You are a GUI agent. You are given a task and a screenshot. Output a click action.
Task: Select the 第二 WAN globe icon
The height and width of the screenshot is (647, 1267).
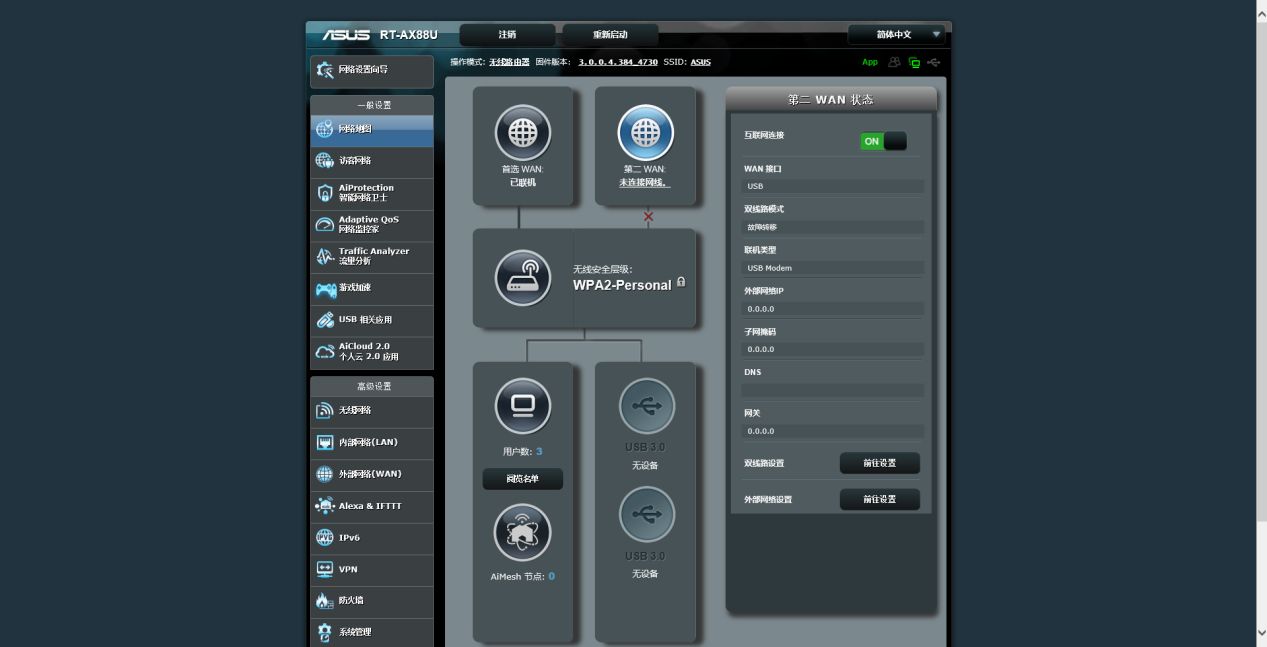(x=645, y=132)
